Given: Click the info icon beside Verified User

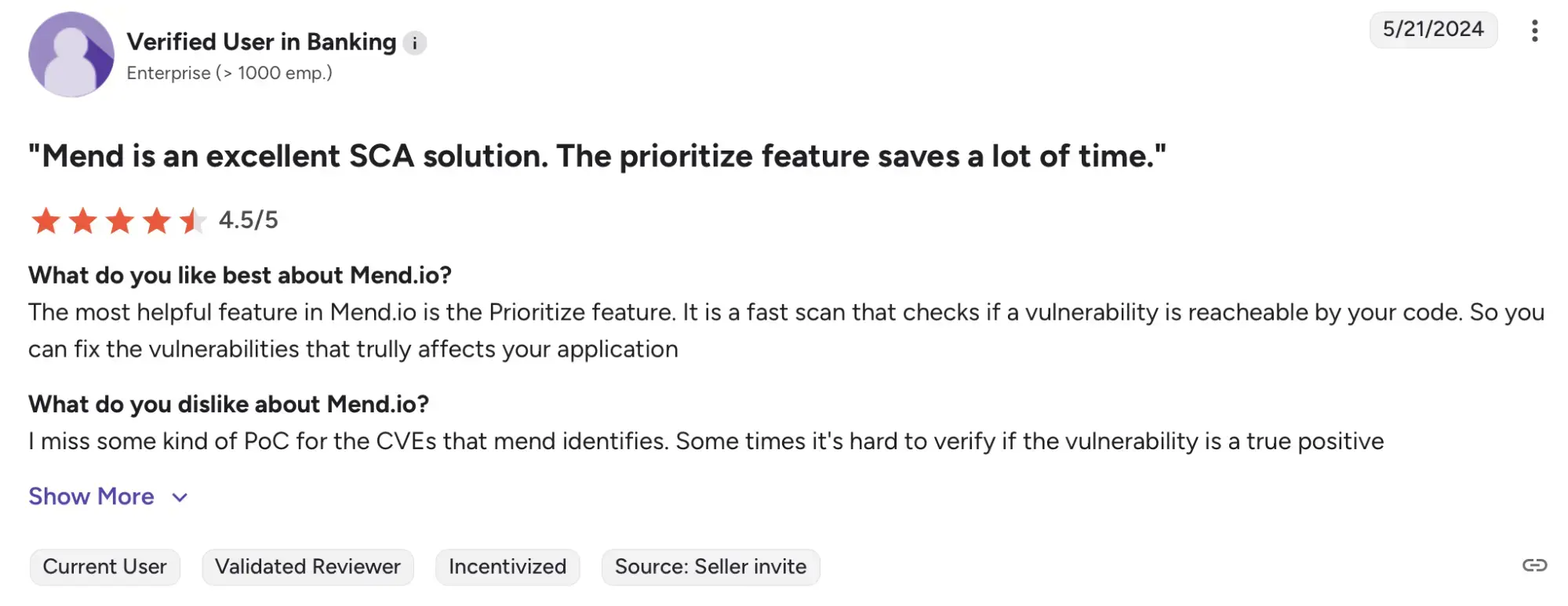Looking at the screenshot, I should (x=415, y=43).
